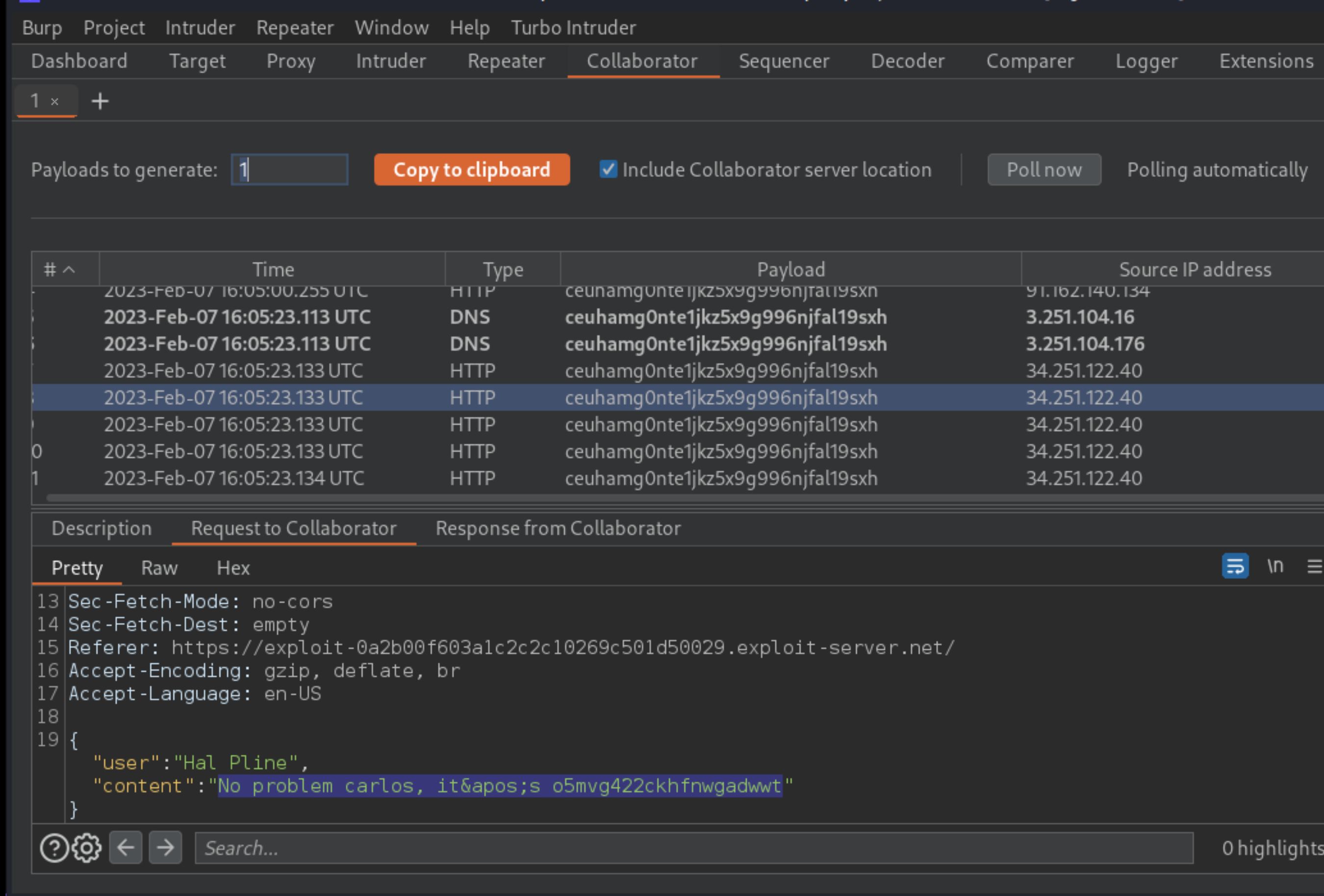Image resolution: width=1324 pixels, height=896 pixels.
Task: Switch to the Extensions tab
Action: pyautogui.click(x=1267, y=61)
